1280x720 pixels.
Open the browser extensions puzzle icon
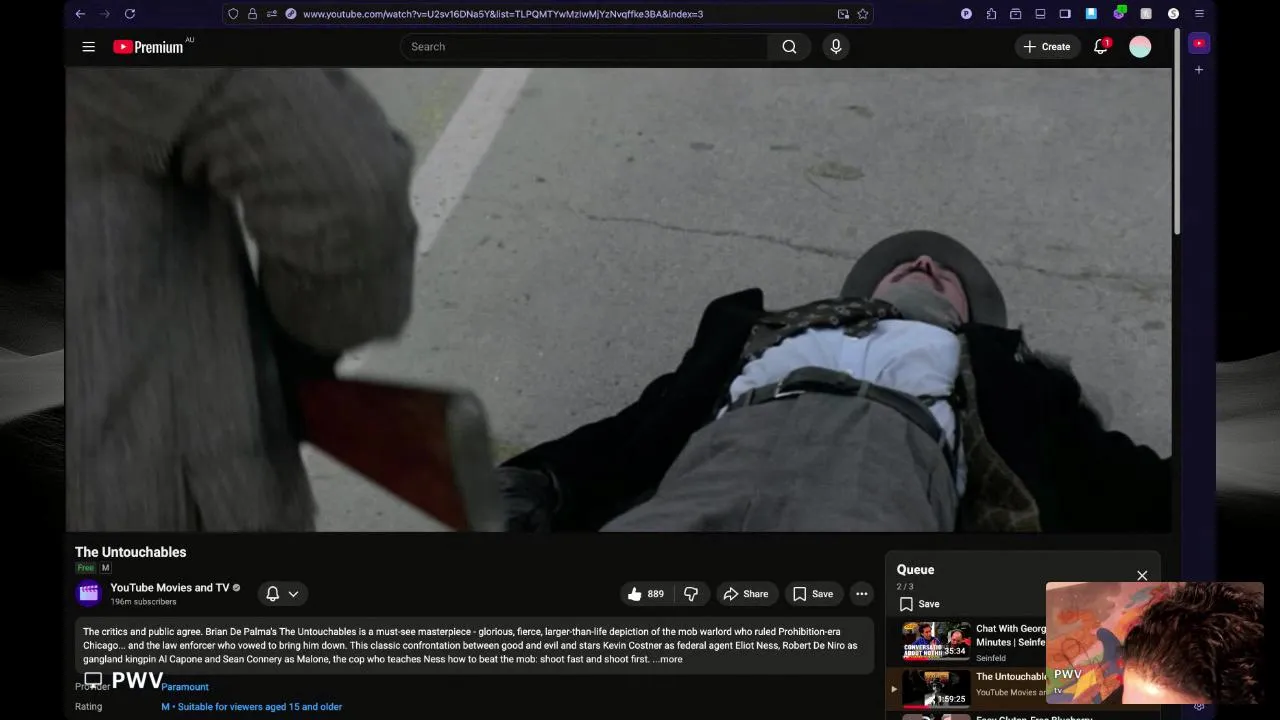coord(991,14)
